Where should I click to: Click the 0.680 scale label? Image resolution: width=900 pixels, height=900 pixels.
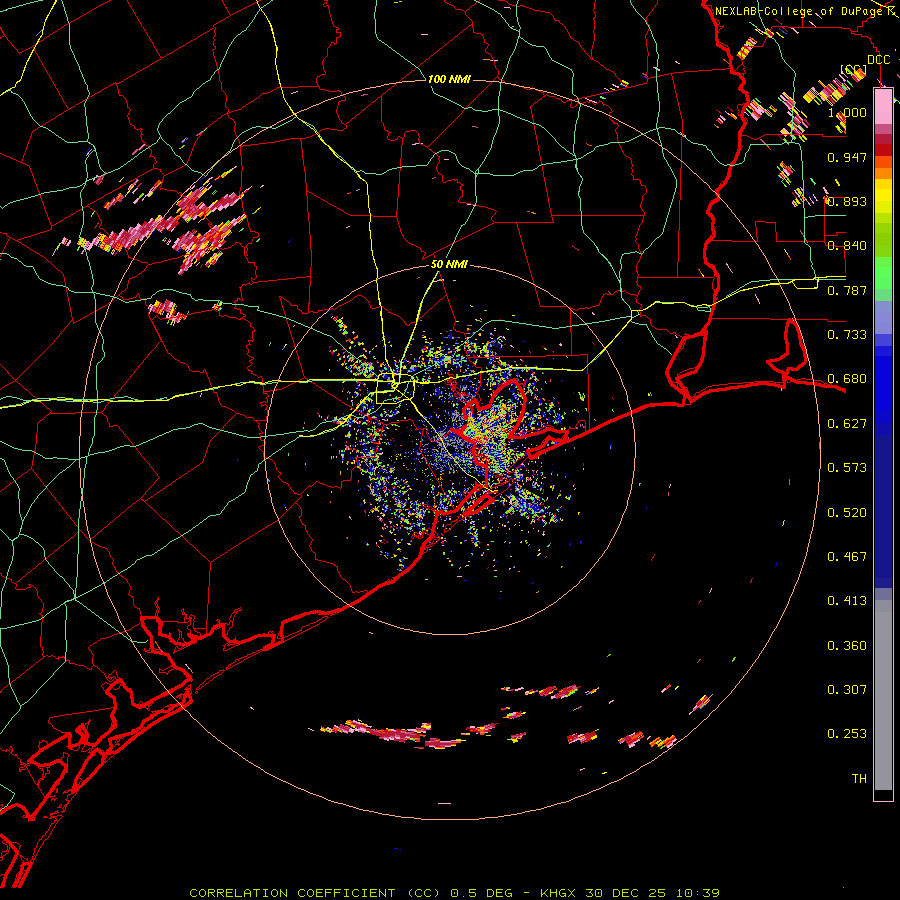(847, 379)
